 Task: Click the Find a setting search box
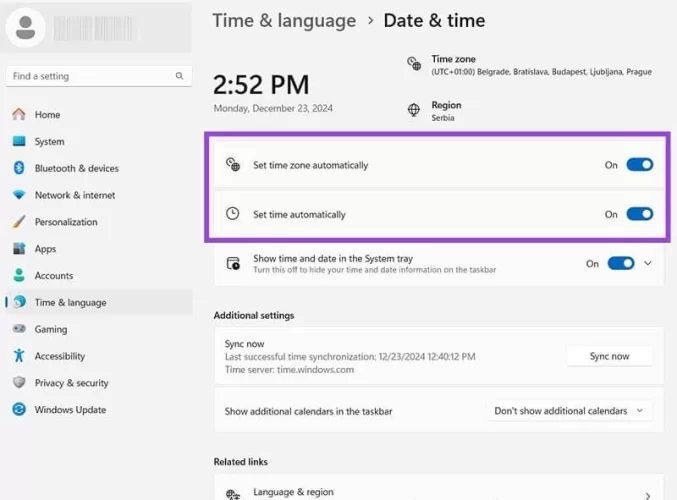[x=90, y=76]
